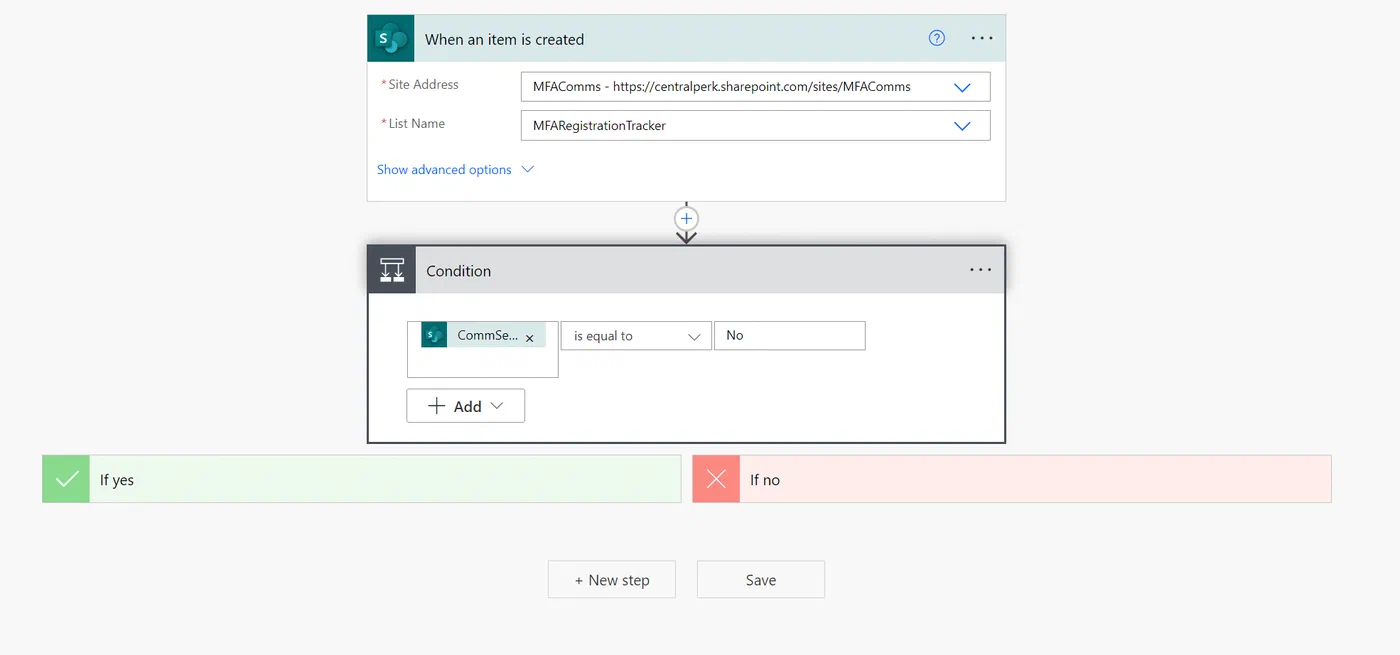Expand the If yes branch
Image resolution: width=1400 pixels, height=655 pixels.
tap(362, 479)
